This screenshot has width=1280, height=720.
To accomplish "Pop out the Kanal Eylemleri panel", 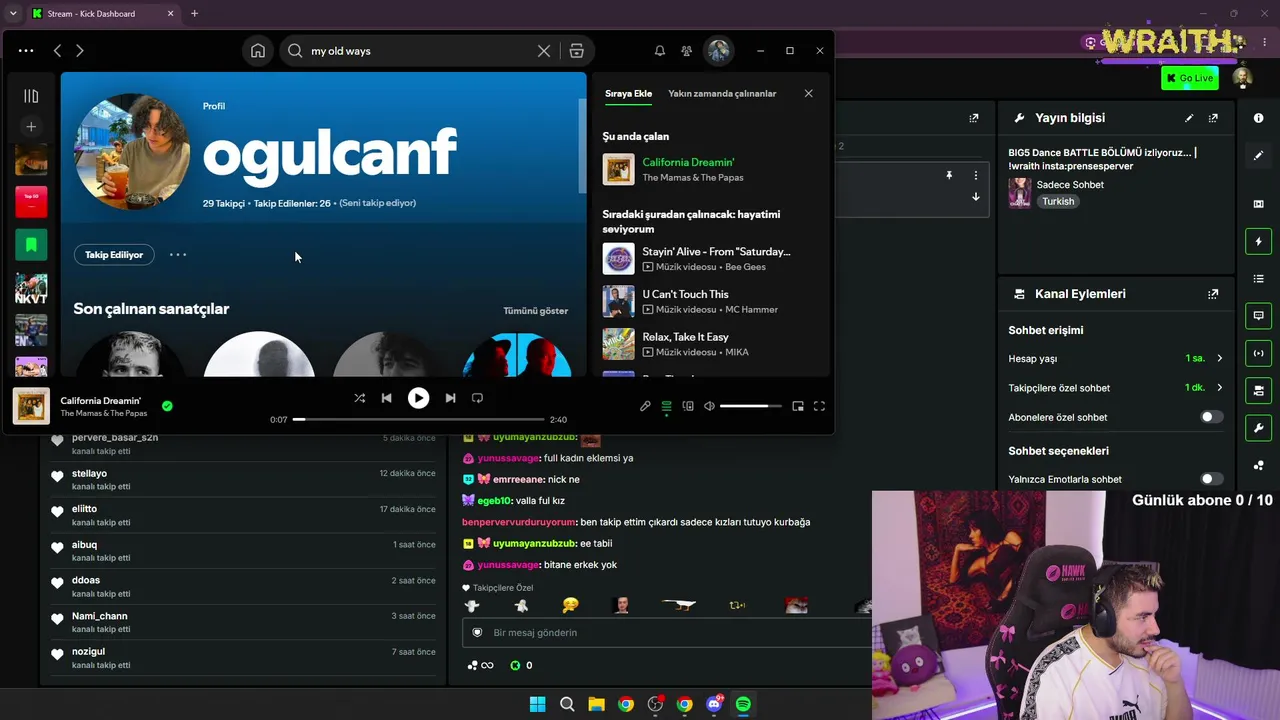I will click(x=1213, y=294).
